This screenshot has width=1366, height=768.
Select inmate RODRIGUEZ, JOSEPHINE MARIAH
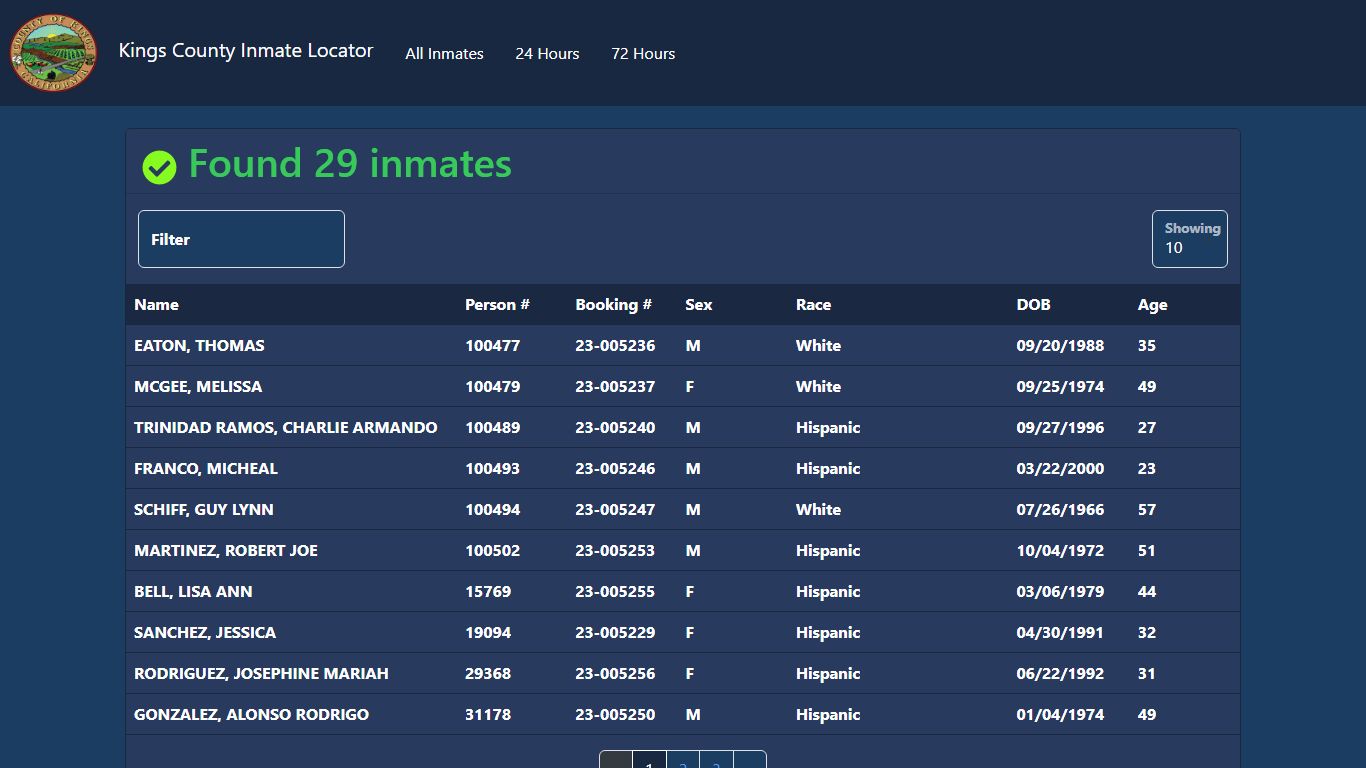pyautogui.click(x=261, y=674)
